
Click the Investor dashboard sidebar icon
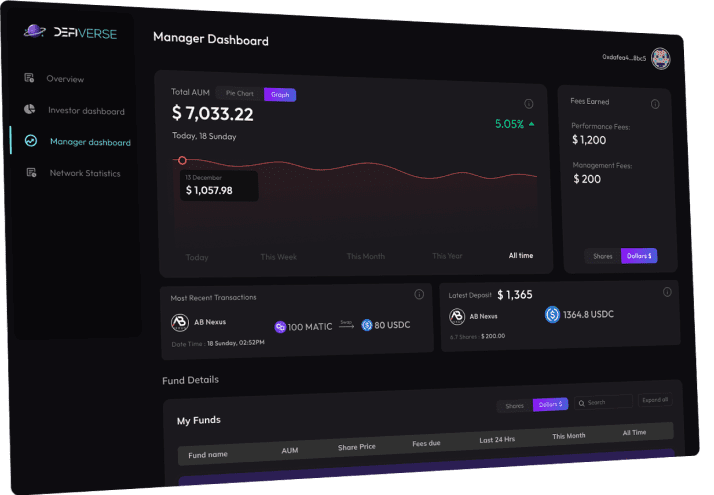tap(30, 110)
